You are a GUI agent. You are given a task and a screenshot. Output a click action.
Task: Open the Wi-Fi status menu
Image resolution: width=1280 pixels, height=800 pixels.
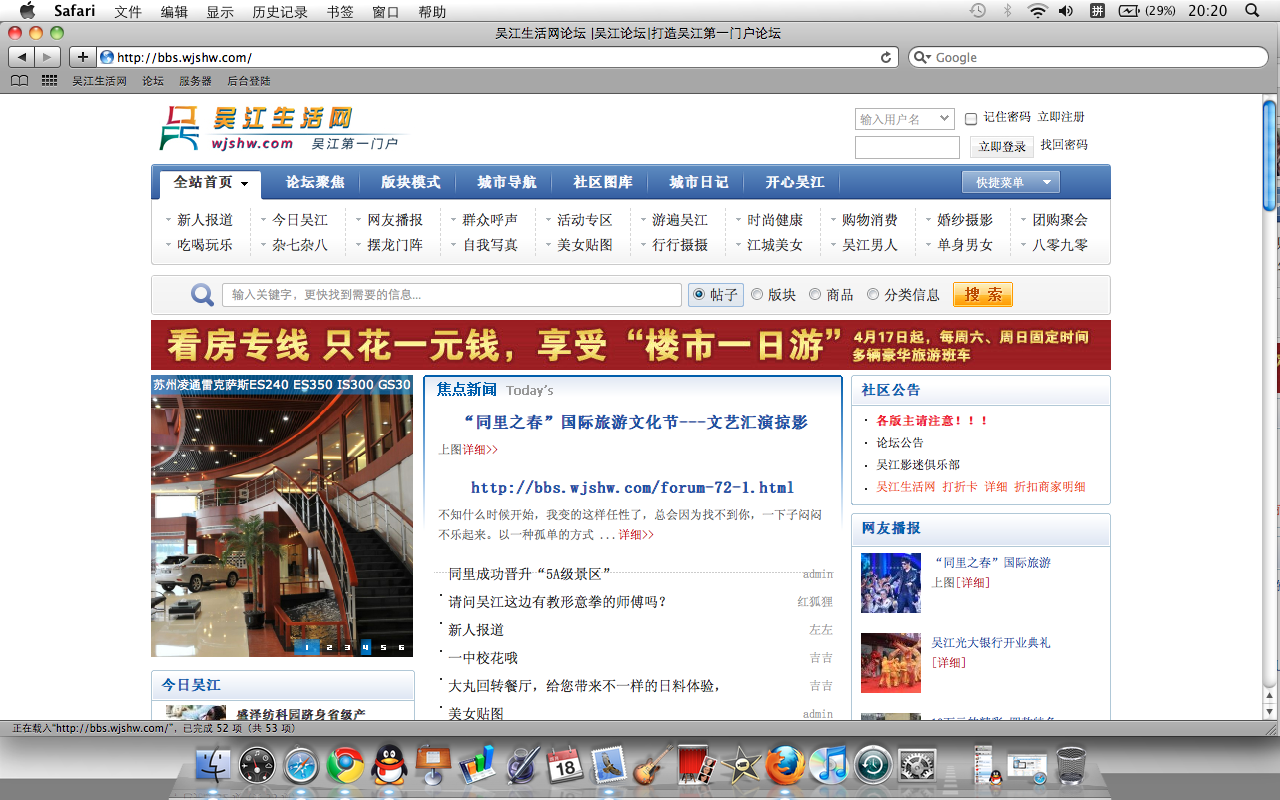pyautogui.click(x=1038, y=10)
